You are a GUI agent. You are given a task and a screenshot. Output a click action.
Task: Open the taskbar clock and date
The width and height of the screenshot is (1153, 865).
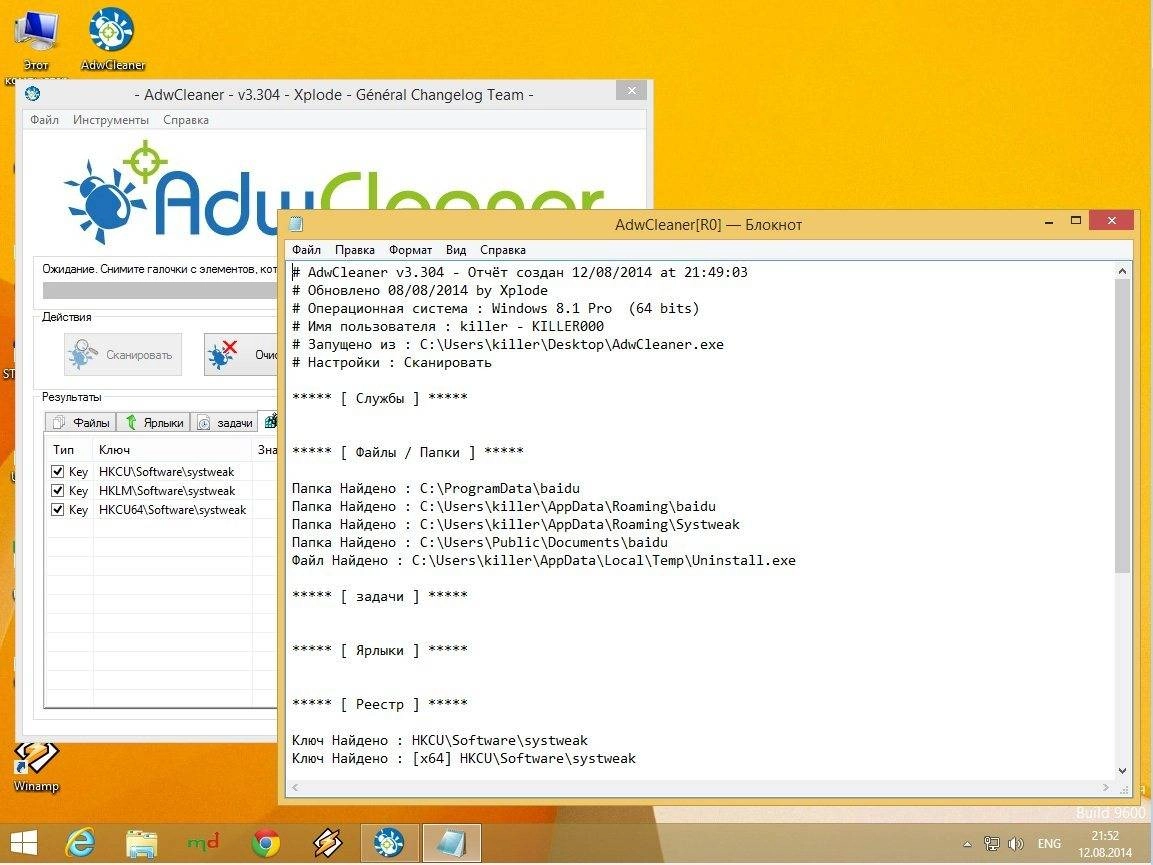click(x=1105, y=844)
